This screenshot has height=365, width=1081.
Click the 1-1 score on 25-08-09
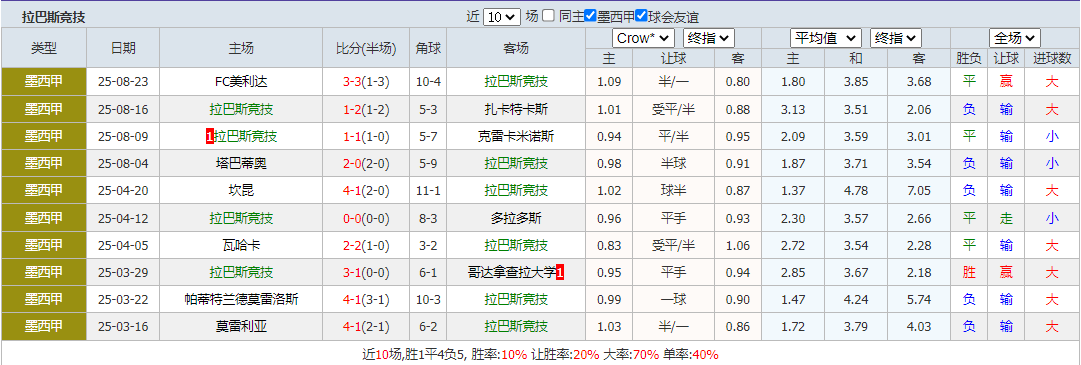352,136
